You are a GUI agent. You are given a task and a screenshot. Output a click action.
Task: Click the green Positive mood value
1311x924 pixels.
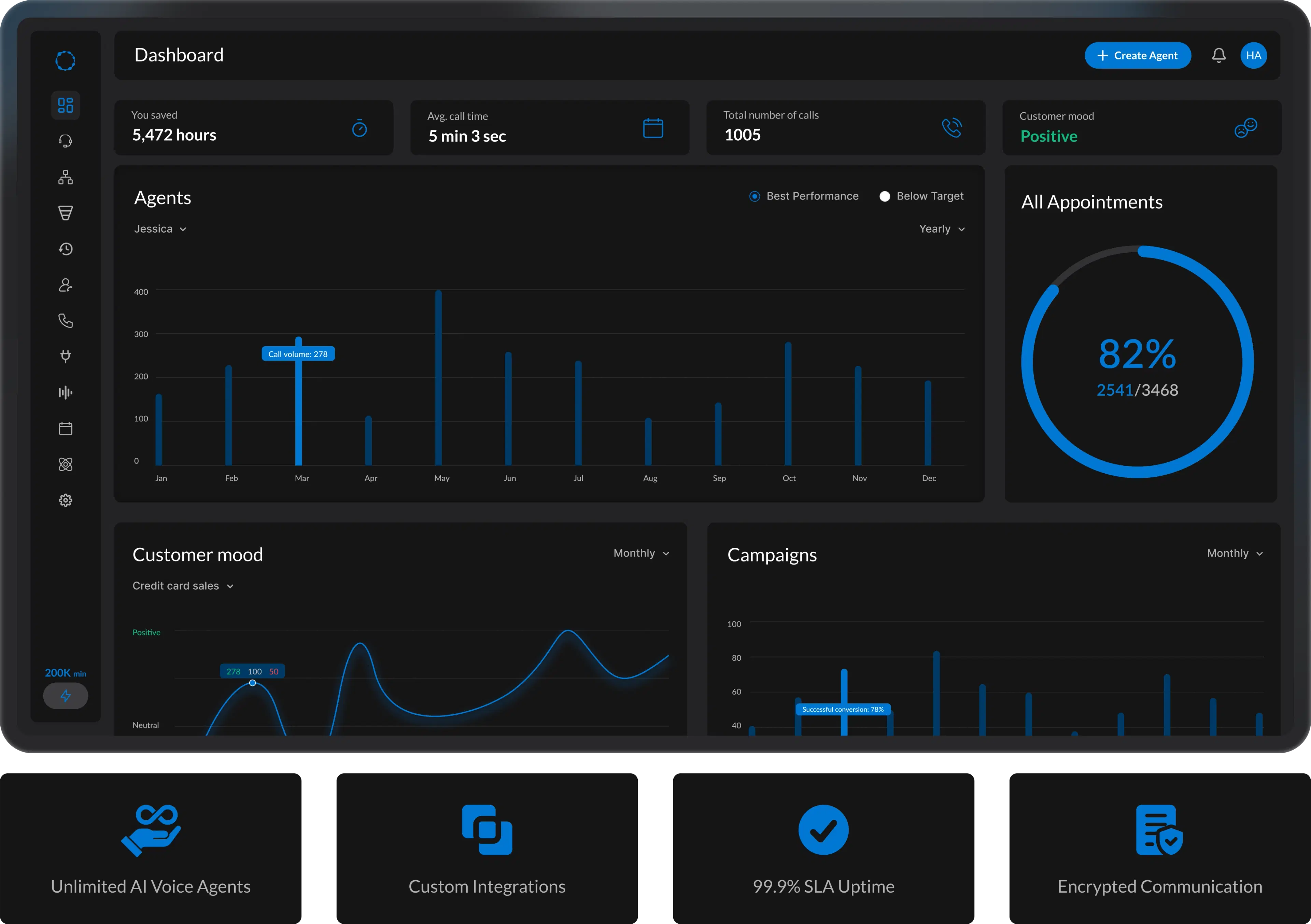[1049, 136]
